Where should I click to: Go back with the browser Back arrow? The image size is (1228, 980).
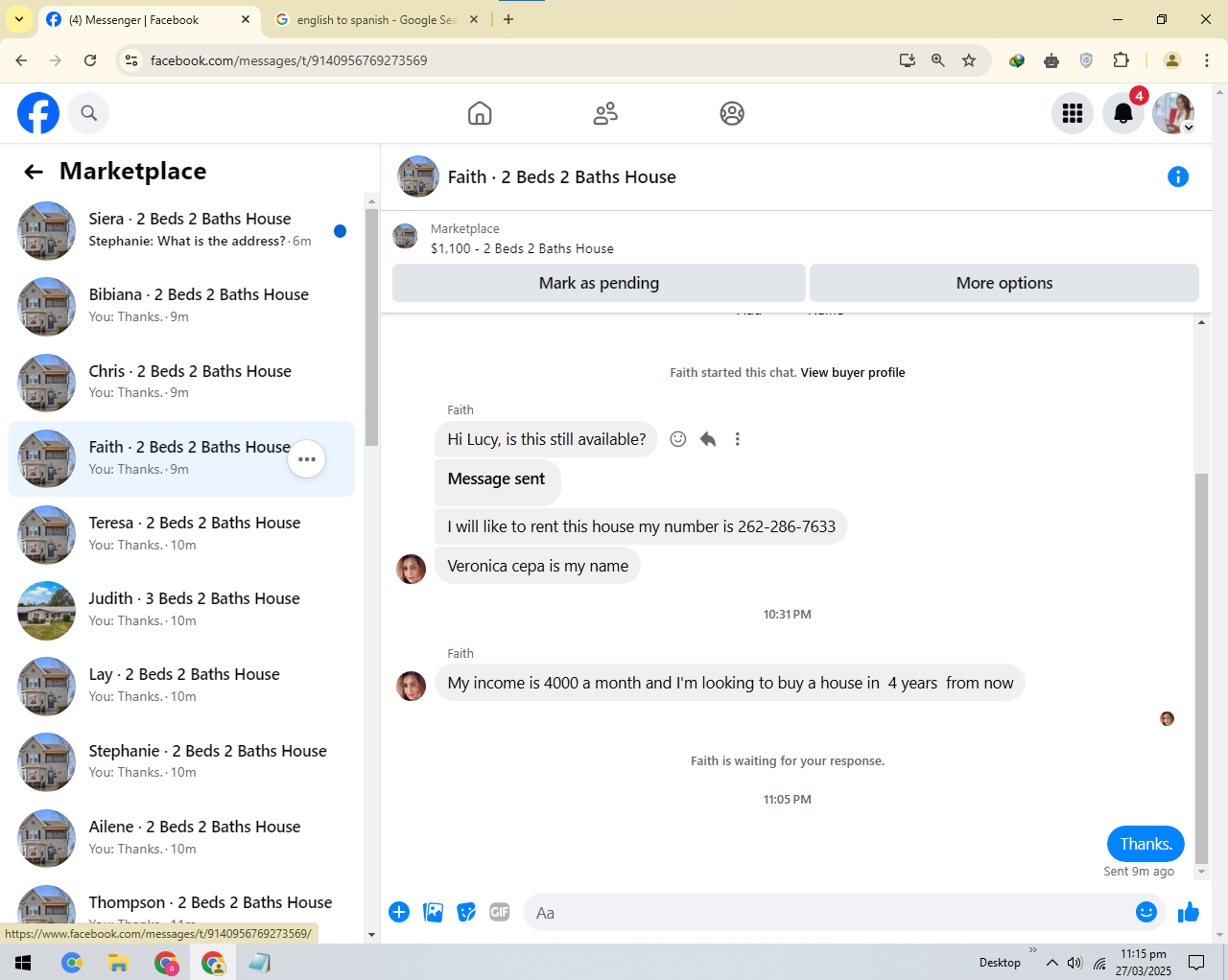pyautogui.click(x=21, y=60)
